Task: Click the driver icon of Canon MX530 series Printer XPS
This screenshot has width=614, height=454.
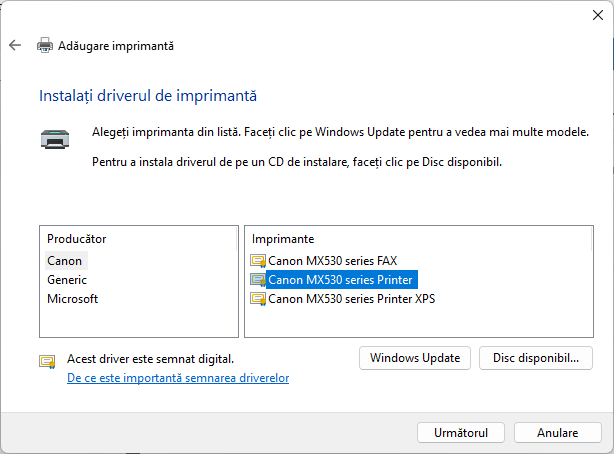Action: tap(258, 299)
